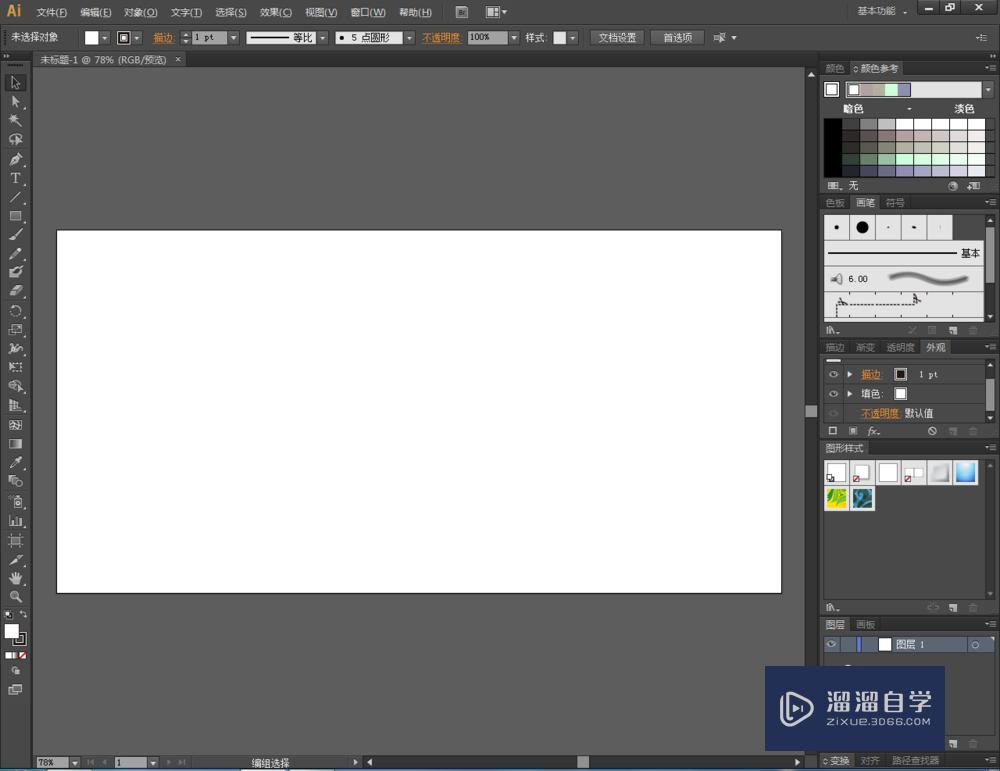Image resolution: width=1000 pixels, height=771 pixels.
Task: Close the 未标题-1 document tab
Action: click(x=178, y=59)
